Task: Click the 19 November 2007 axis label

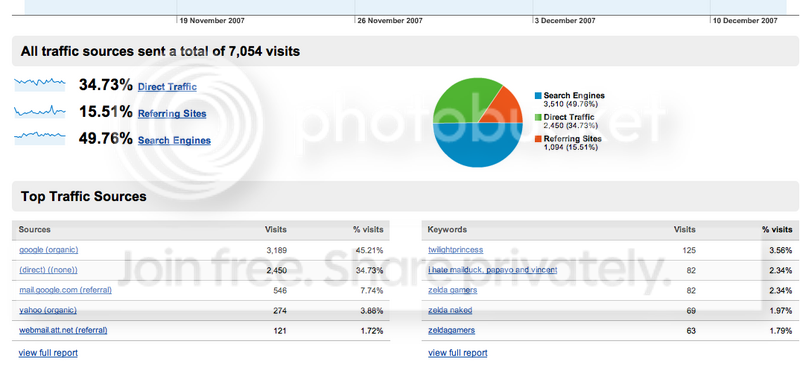Action: point(212,21)
